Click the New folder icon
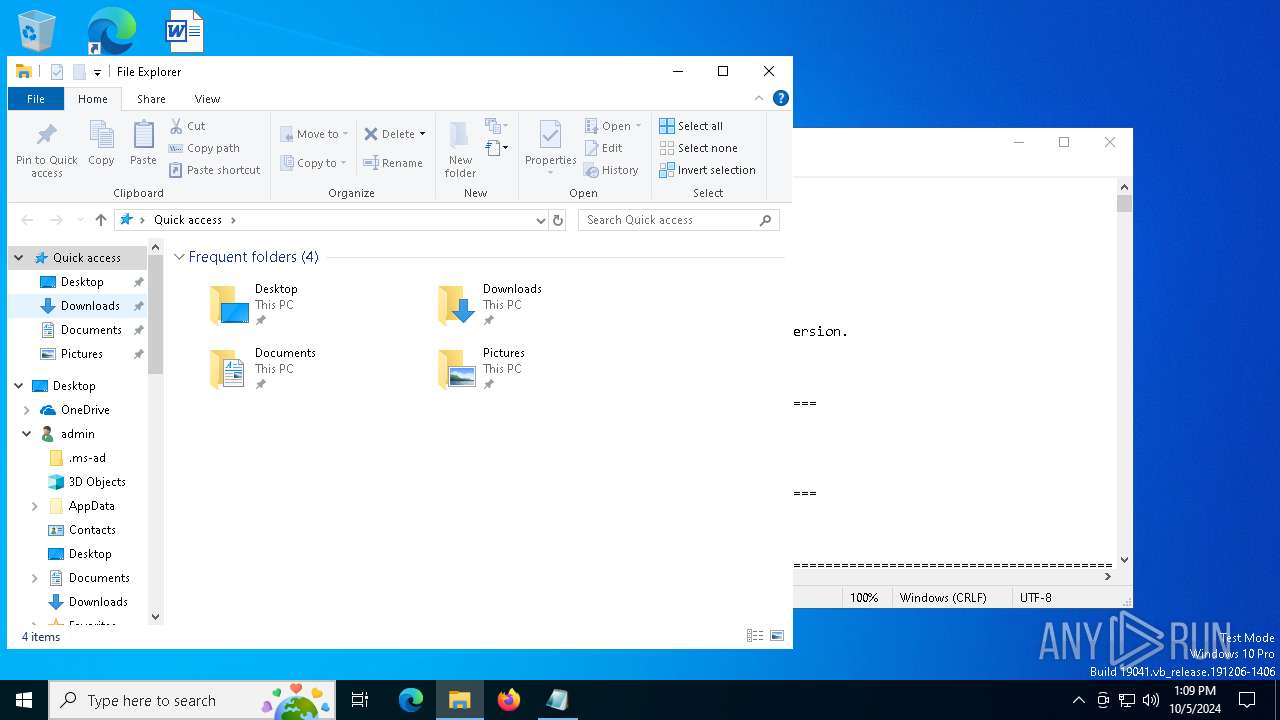This screenshot has height=720, width=1280. pyautogui.click(x=460, y=136)
